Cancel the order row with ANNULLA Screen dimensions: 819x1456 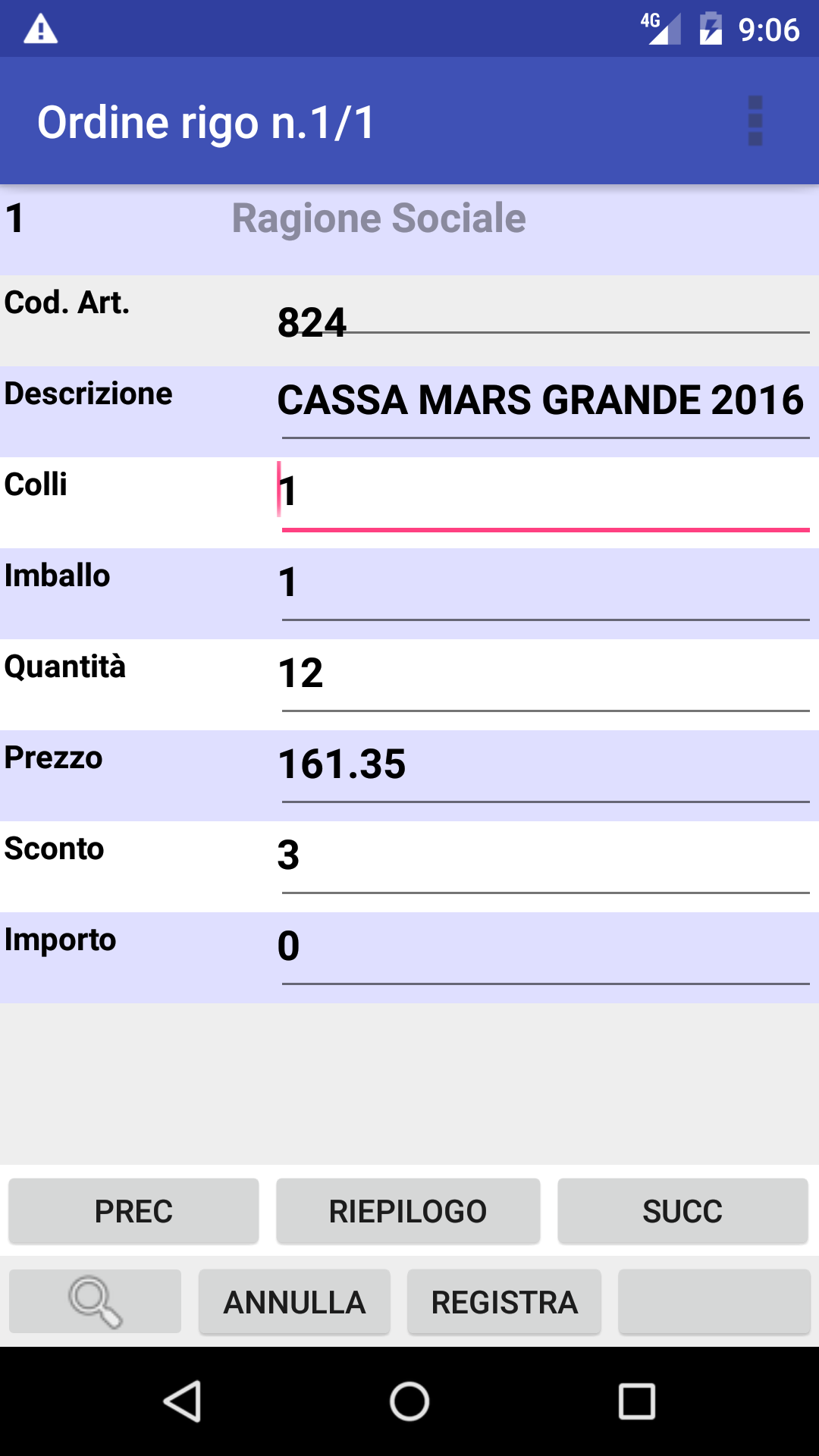[294, 1302]
